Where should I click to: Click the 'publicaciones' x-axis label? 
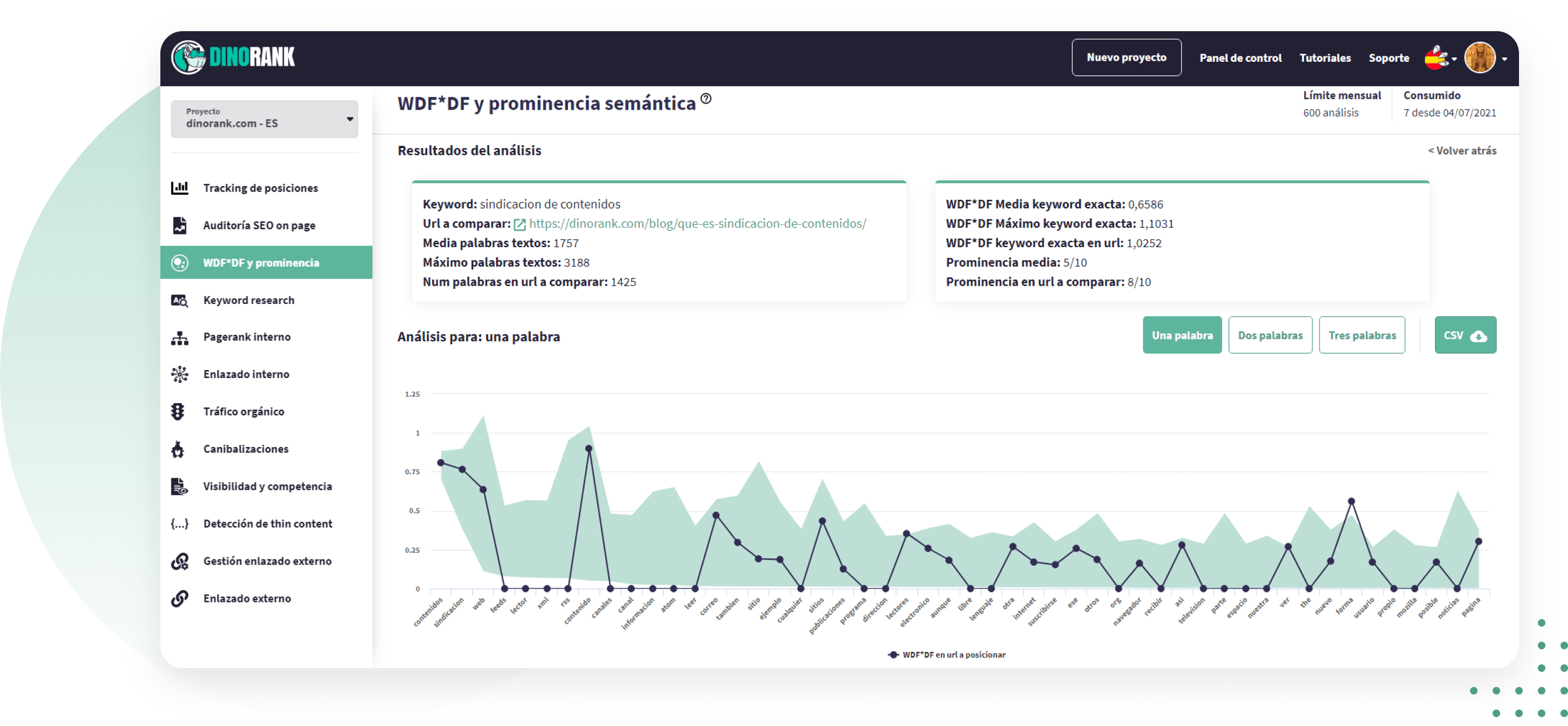click(827, 616)
